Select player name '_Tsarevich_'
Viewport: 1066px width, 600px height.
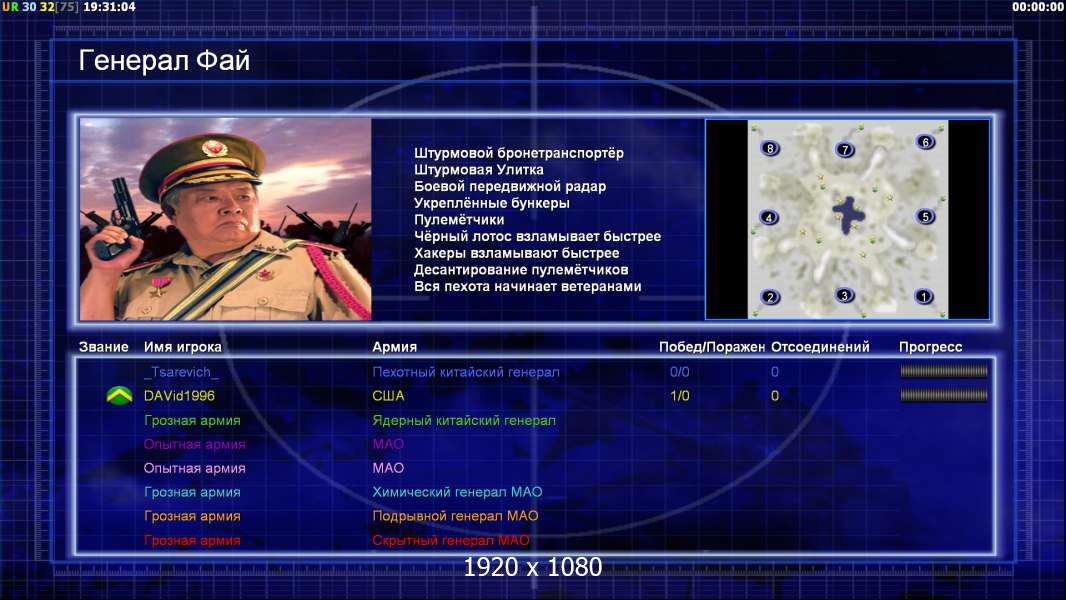[x=182, y=372]
